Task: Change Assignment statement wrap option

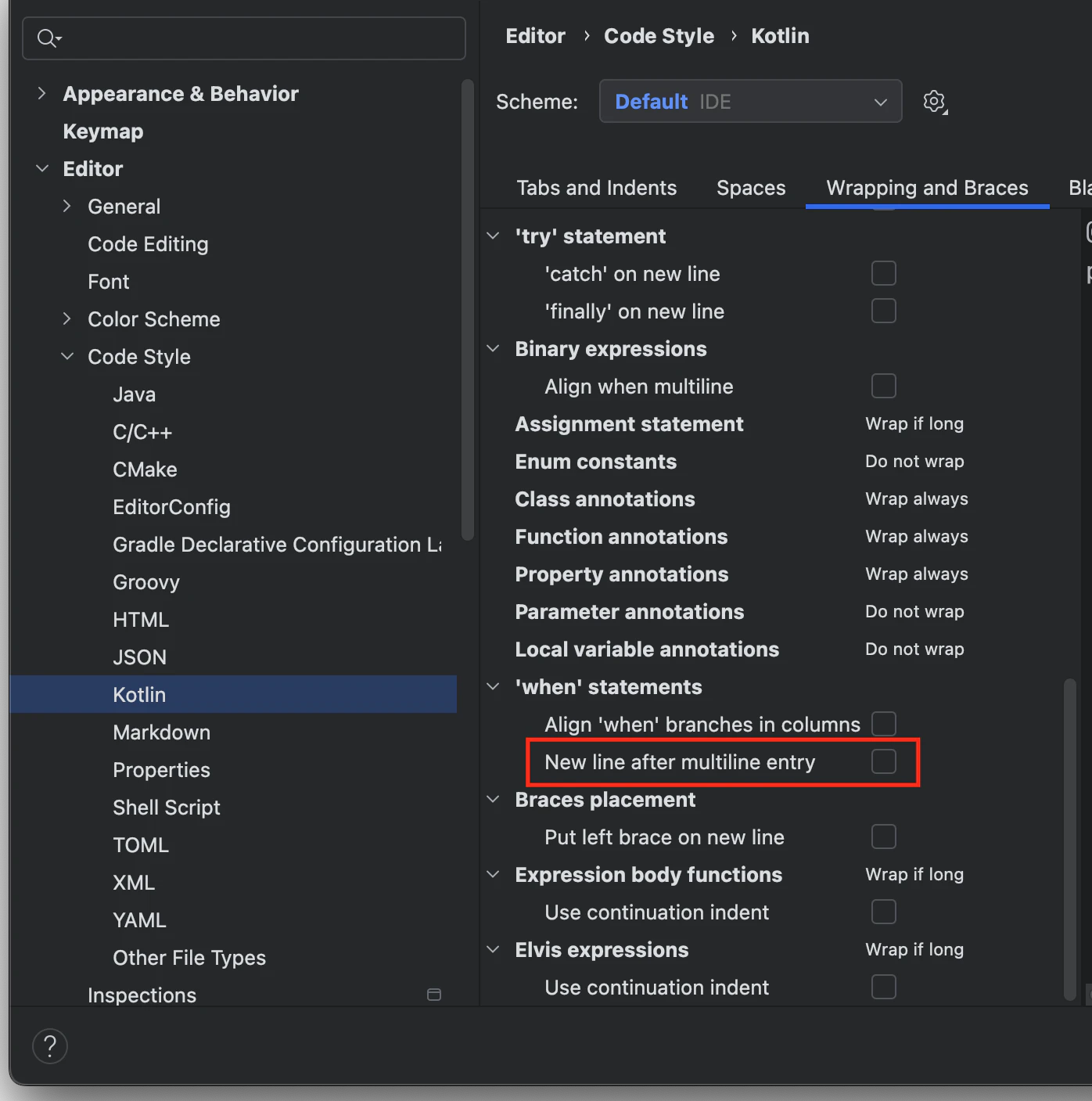Action: [914, 424]
